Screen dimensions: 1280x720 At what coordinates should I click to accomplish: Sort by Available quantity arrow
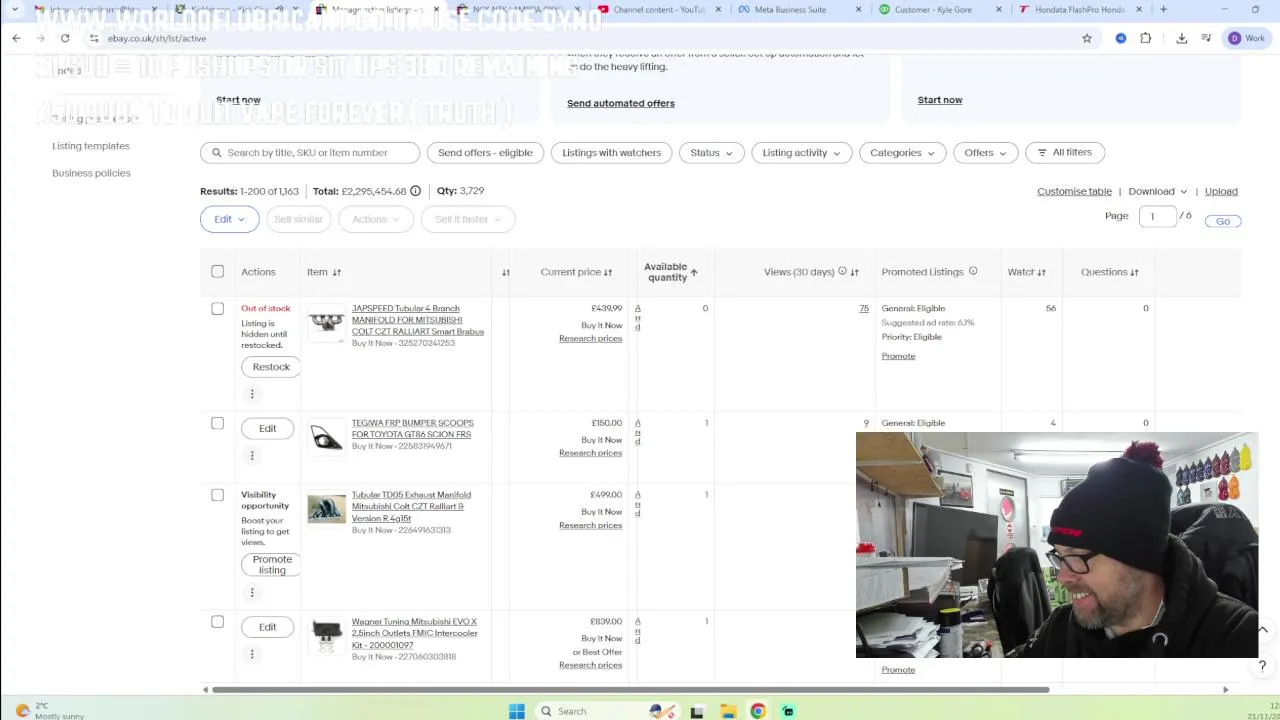(x=693, y=272)
